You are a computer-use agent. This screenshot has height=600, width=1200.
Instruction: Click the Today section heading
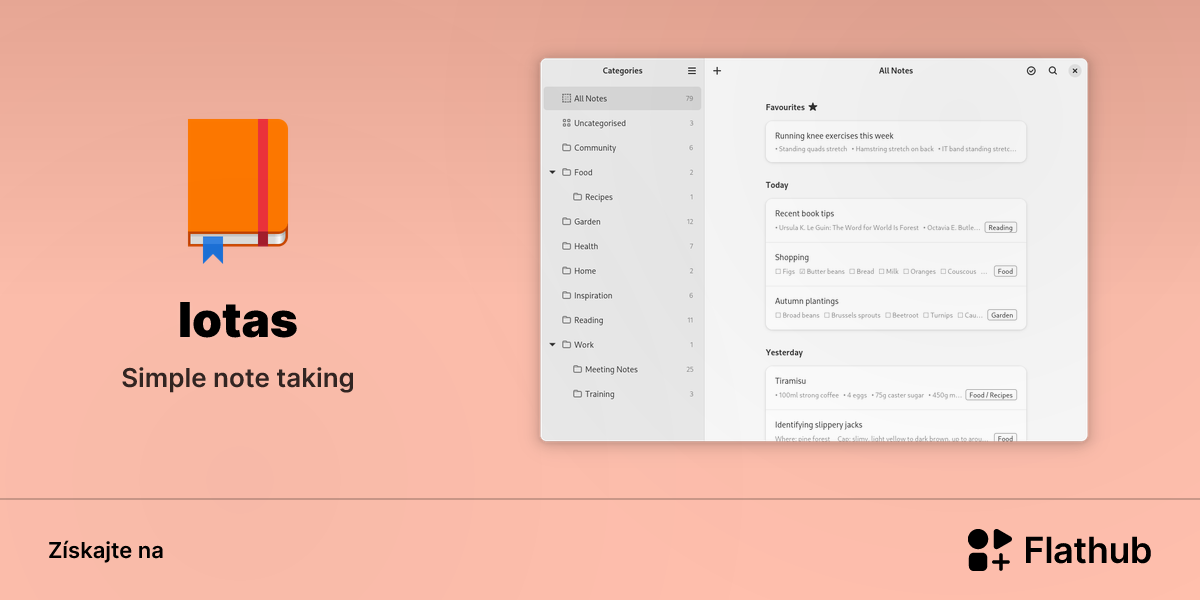point(777,185)
